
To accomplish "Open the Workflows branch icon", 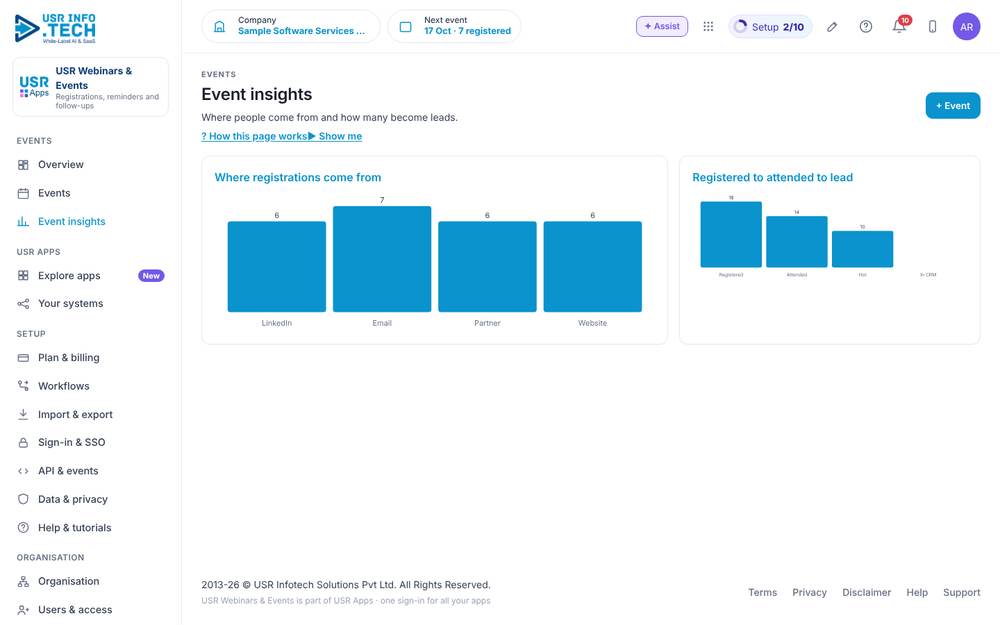I will click(23, 386).
